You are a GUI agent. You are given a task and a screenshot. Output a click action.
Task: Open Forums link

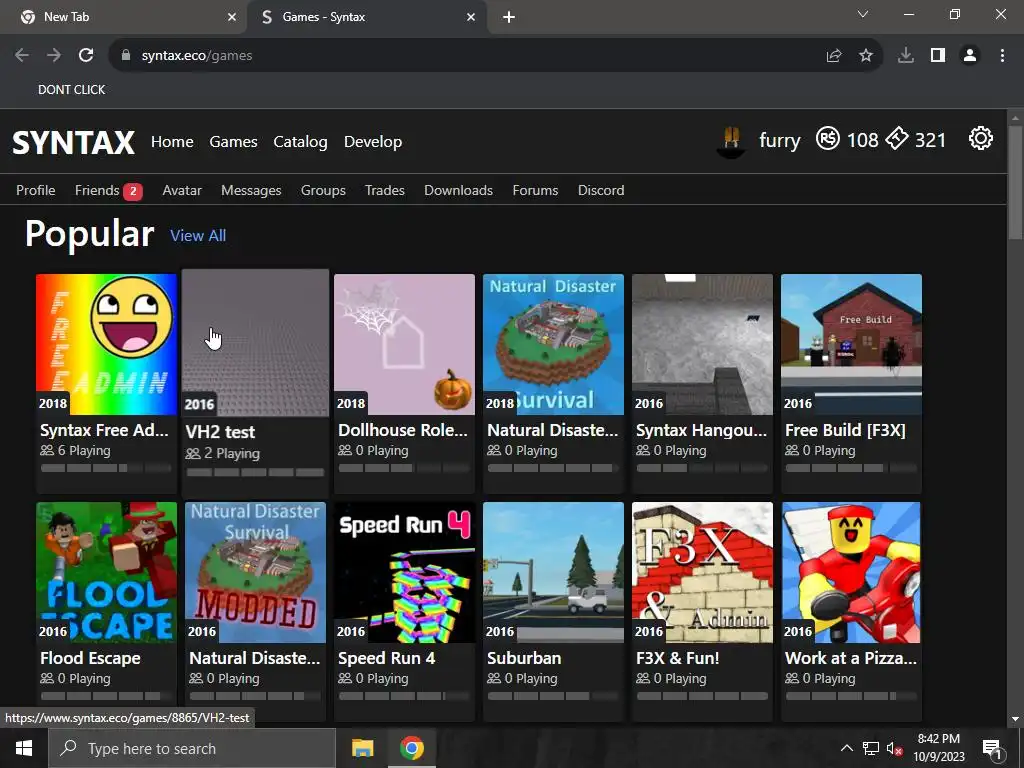[535, 190]
